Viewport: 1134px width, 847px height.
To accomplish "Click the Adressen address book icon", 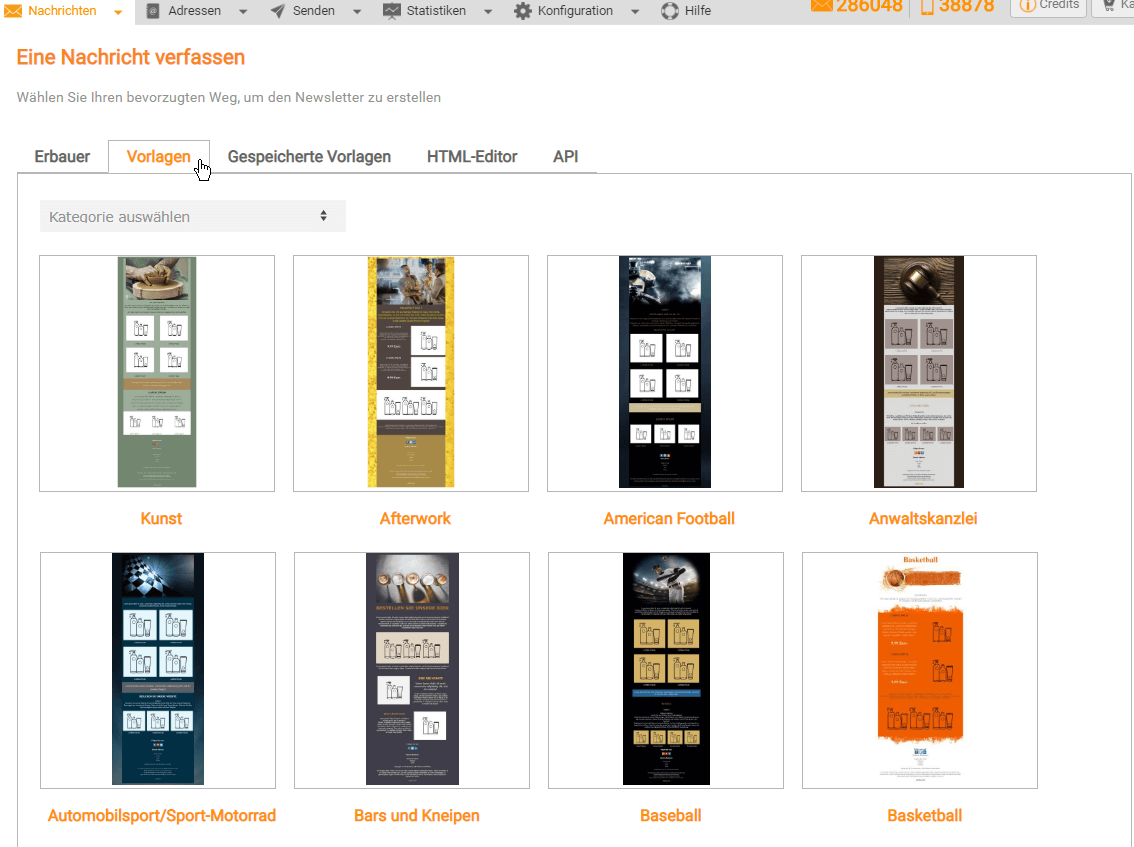I will click(x=153, y=11).
